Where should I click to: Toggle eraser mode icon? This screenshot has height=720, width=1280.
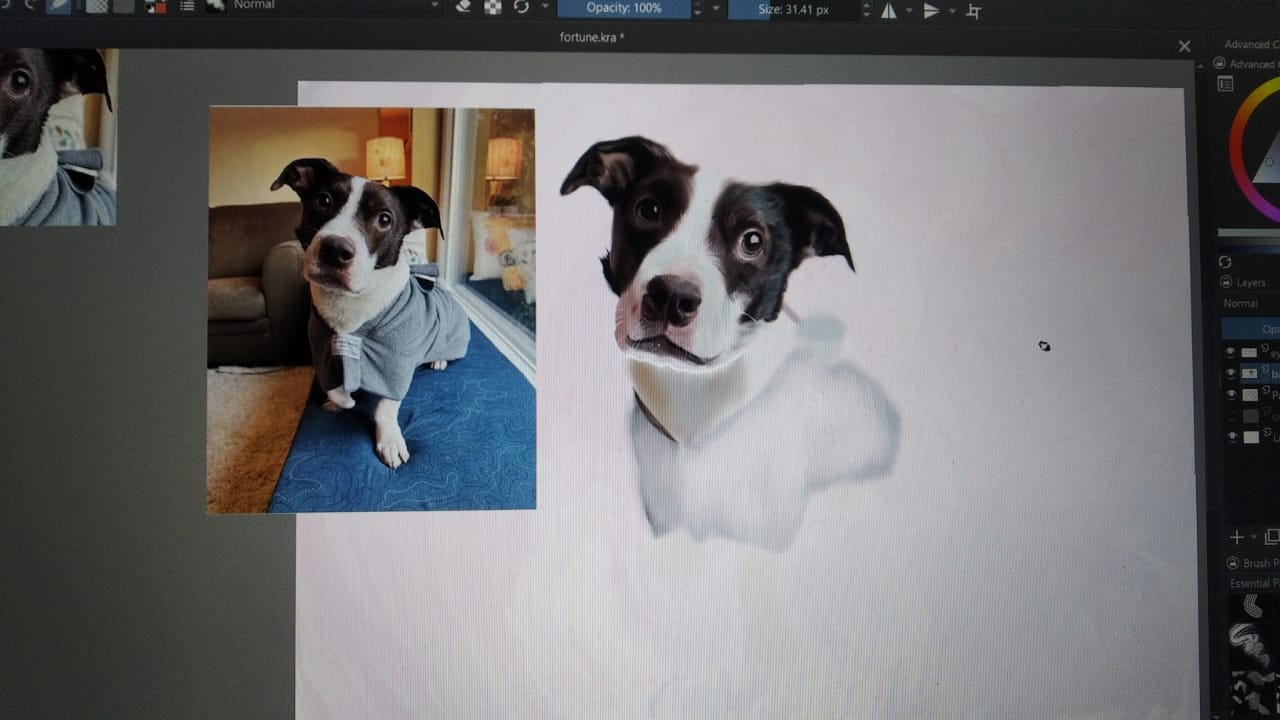462,6
